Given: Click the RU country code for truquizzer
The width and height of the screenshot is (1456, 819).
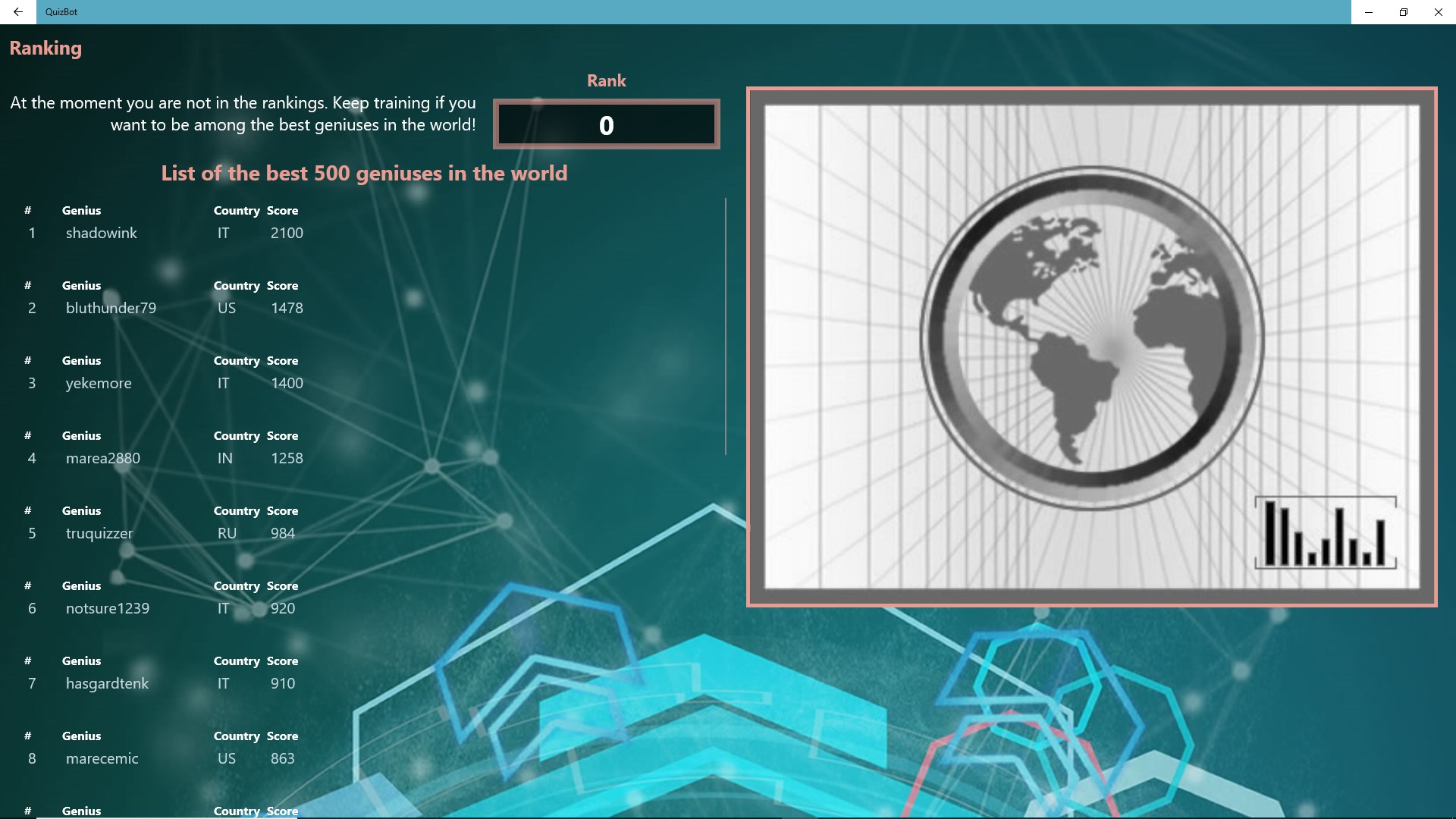Looking at the screenshot, I should click(x=227, y=533).
